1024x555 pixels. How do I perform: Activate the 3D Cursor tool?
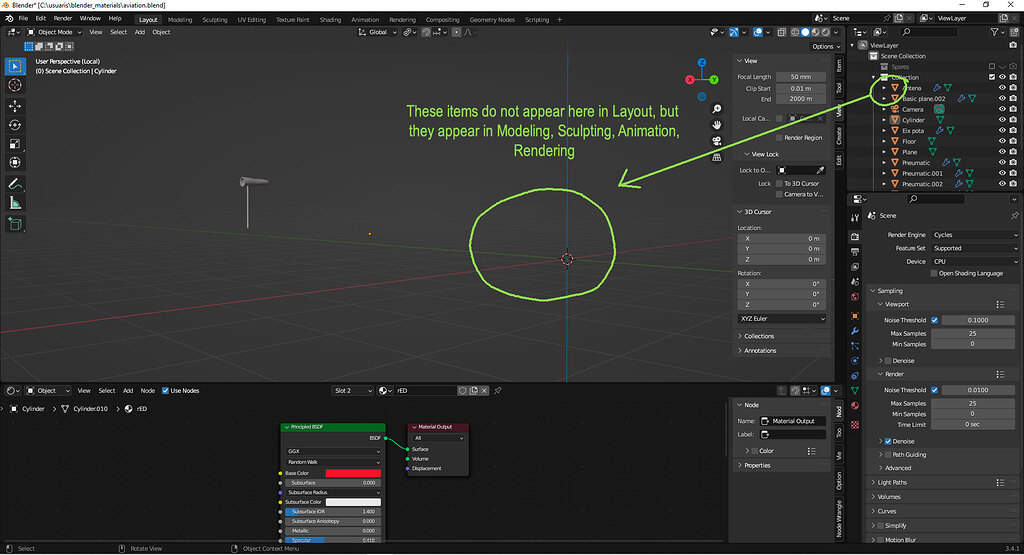(15, 86)
